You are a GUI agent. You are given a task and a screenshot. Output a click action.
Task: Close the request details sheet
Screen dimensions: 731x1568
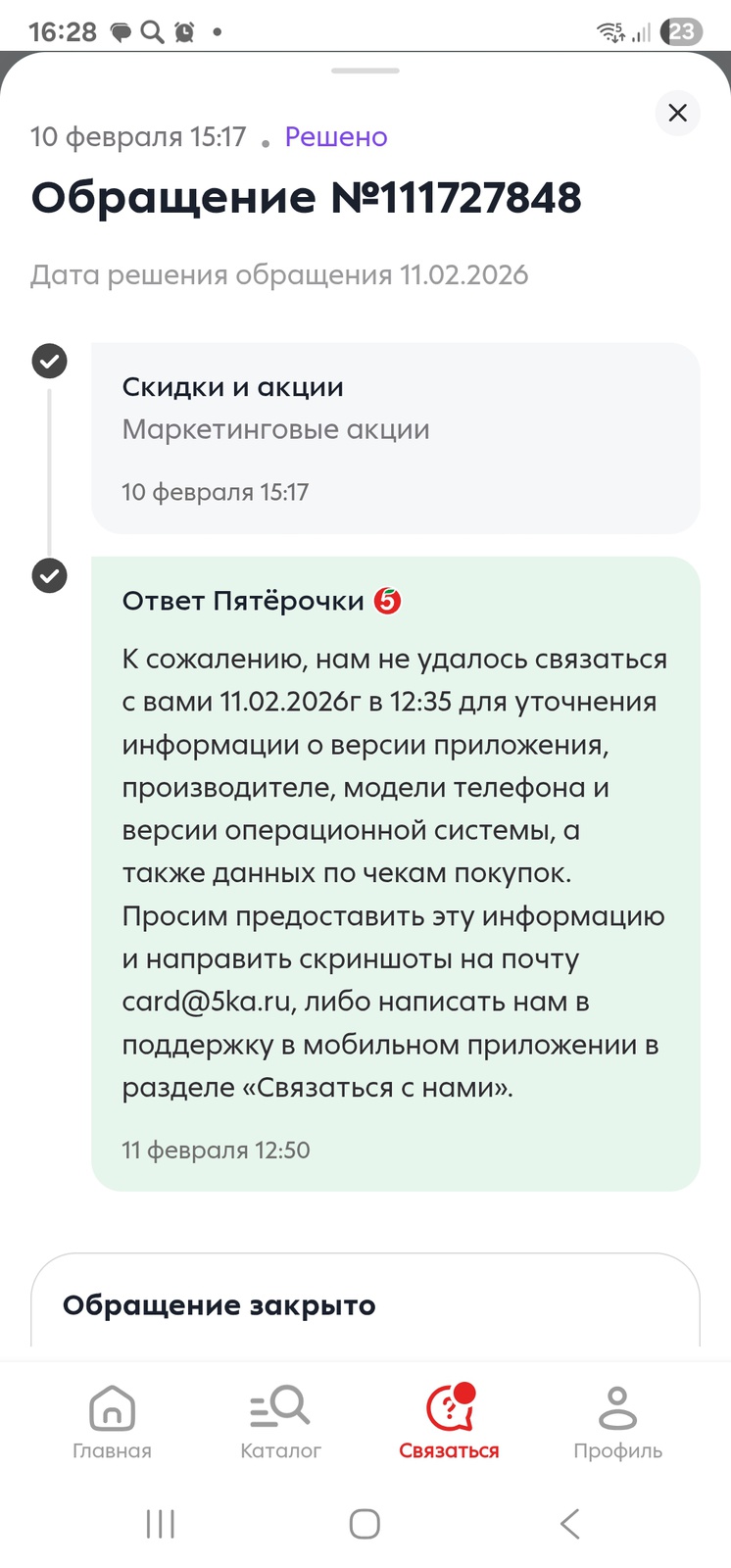point(677,113)
